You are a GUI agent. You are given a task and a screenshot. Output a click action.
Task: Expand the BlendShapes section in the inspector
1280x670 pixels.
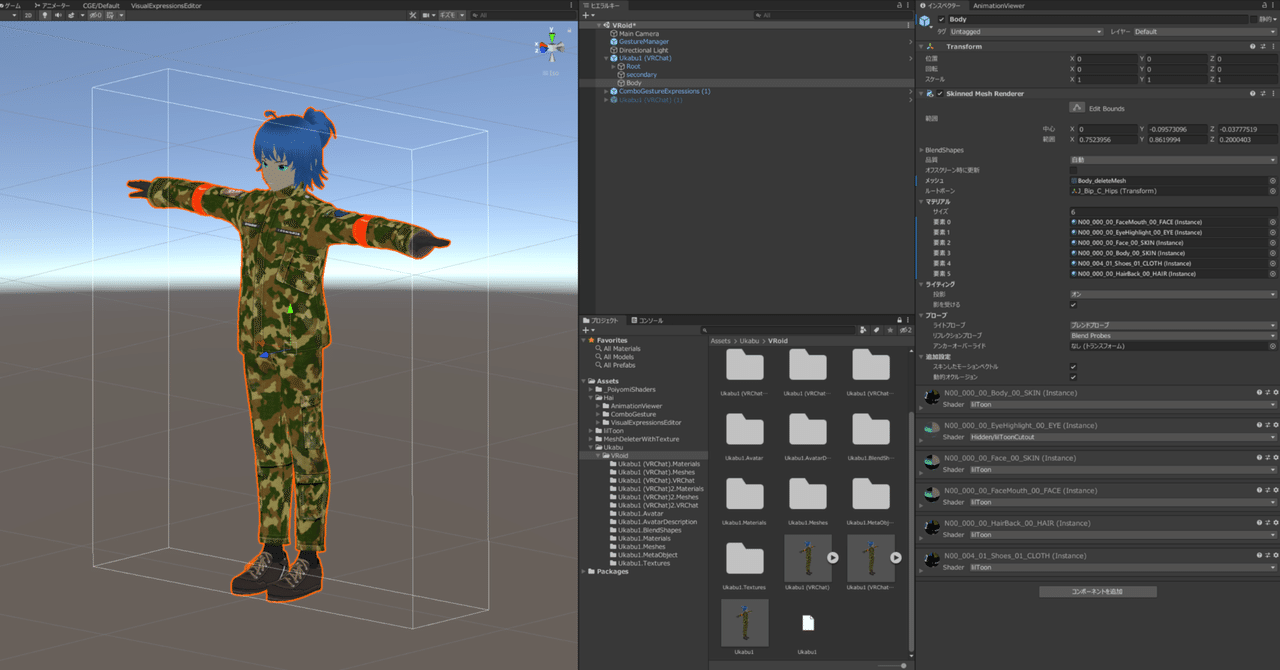pyautogui.click(x=921, y=150)
